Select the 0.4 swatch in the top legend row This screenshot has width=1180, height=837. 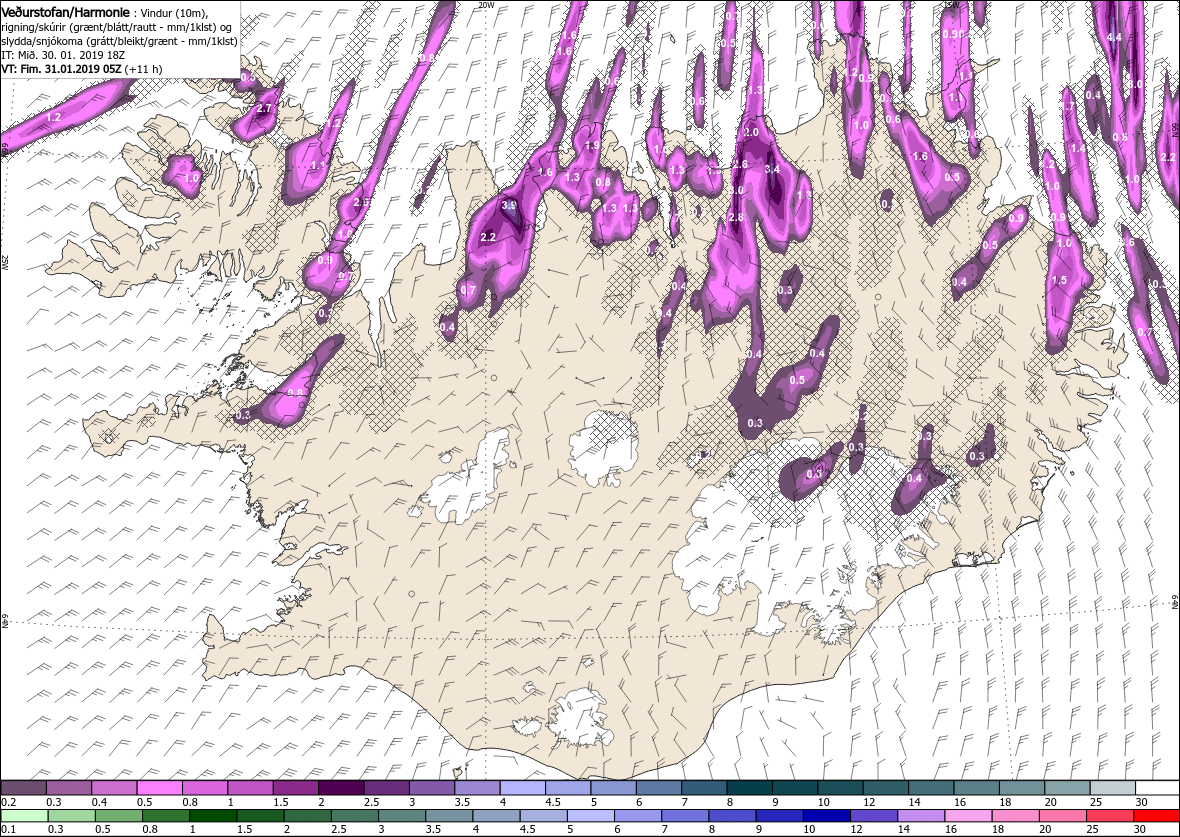click(114, 787)
